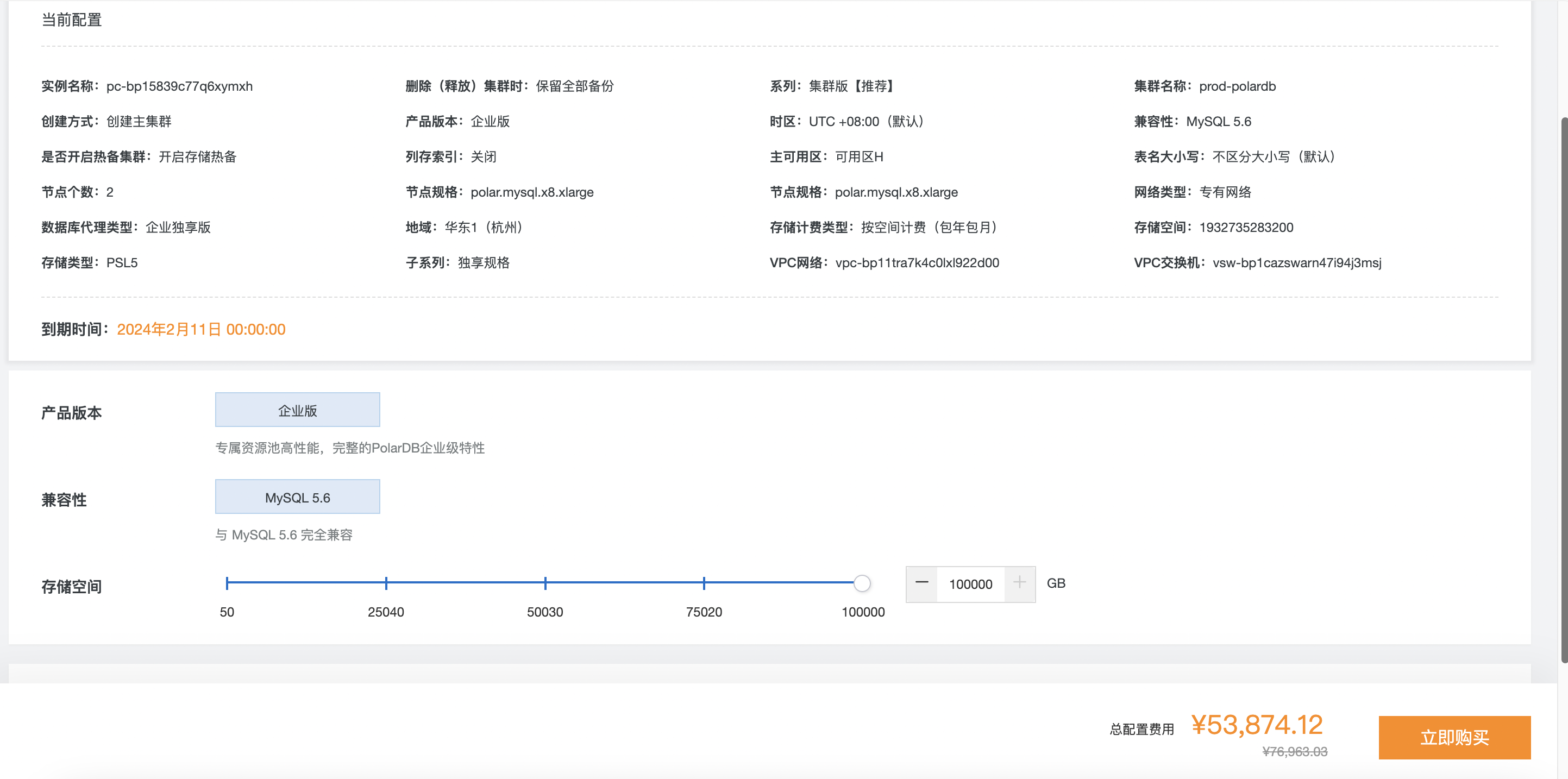Click instance name pc-bp15839c77q6xymxh

[x=180, y=86]
